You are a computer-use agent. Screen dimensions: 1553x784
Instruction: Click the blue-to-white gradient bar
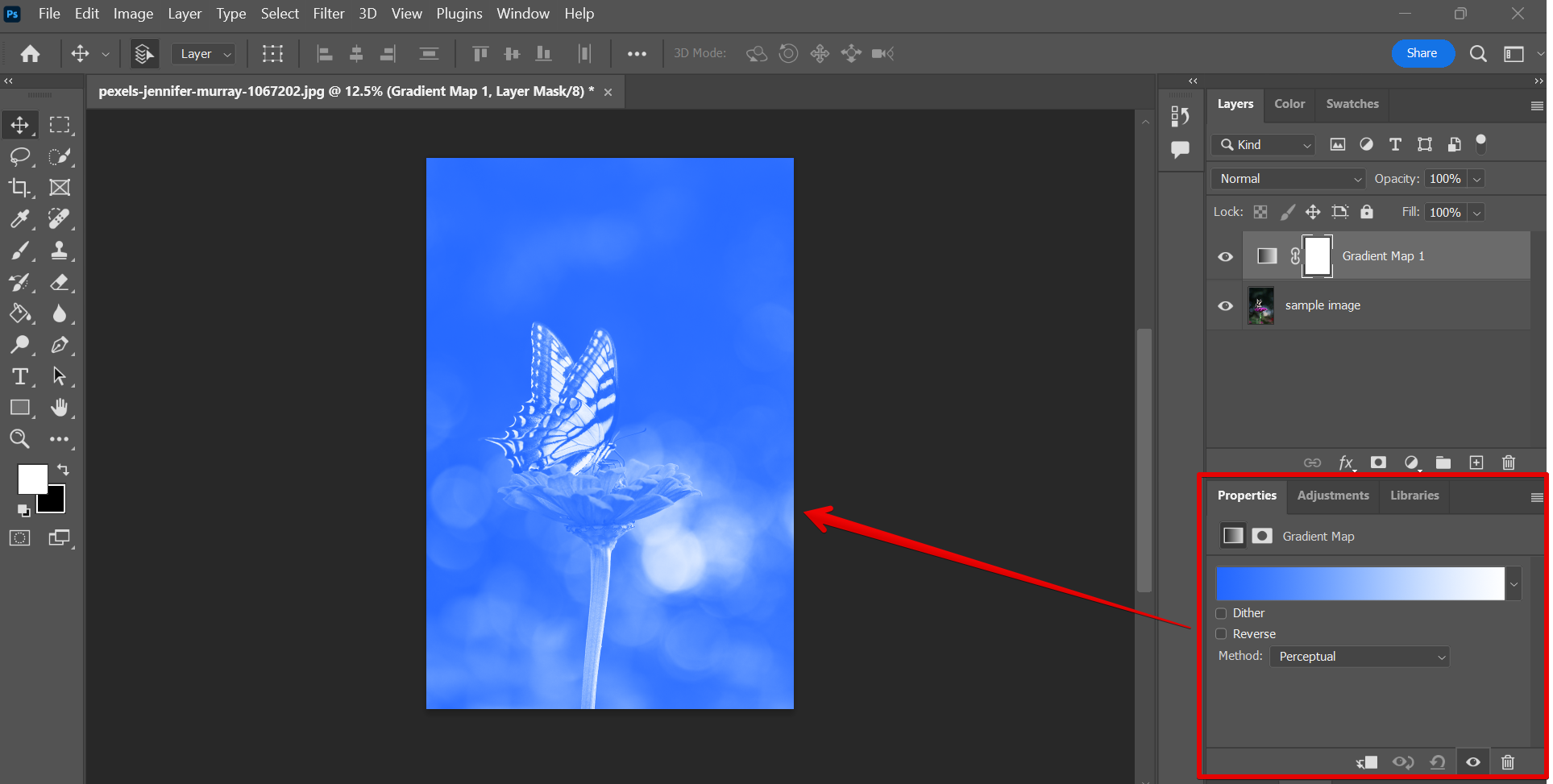(x=1360, y=583)
